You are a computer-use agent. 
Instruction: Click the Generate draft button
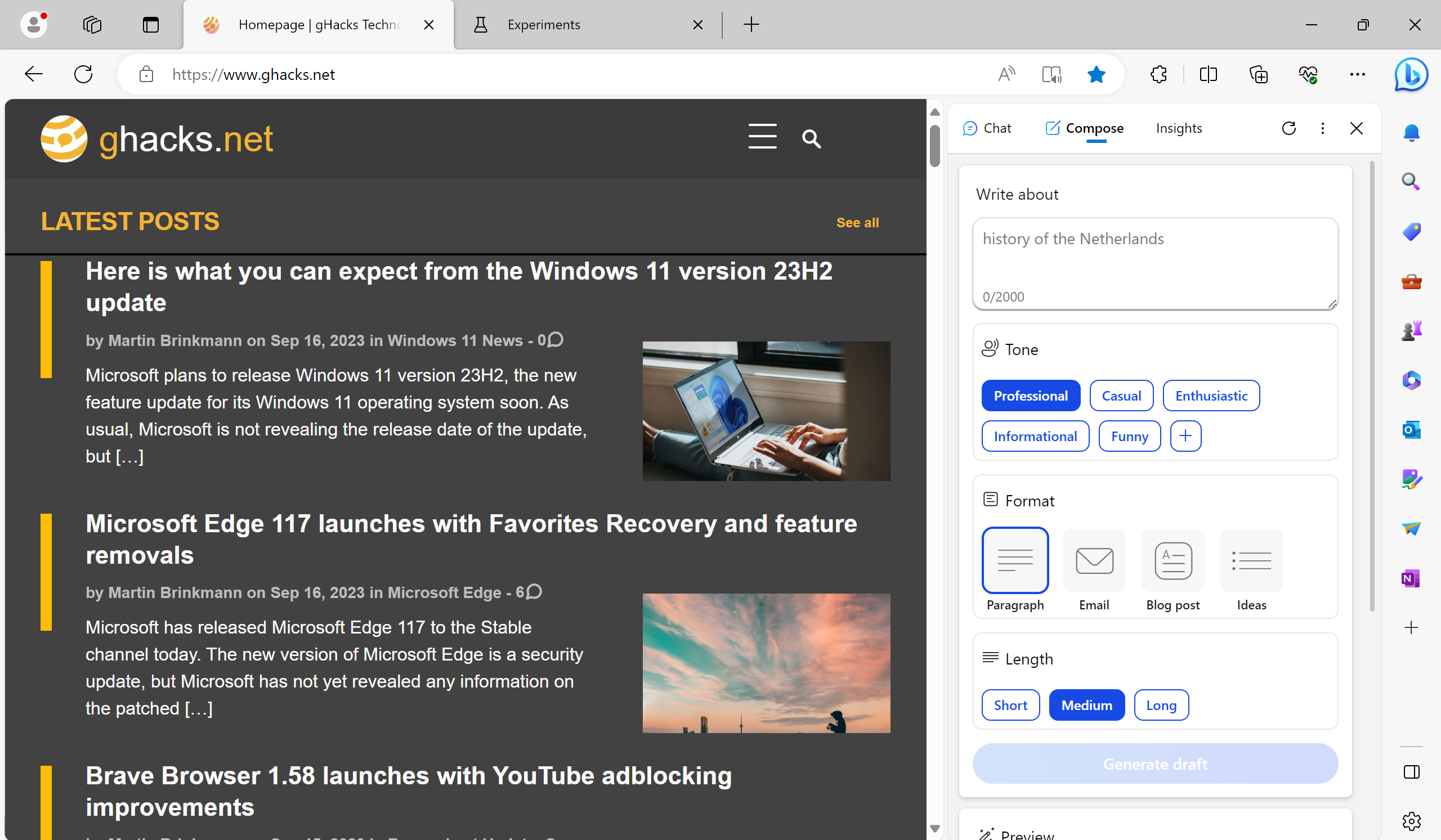pos(1155,764)
